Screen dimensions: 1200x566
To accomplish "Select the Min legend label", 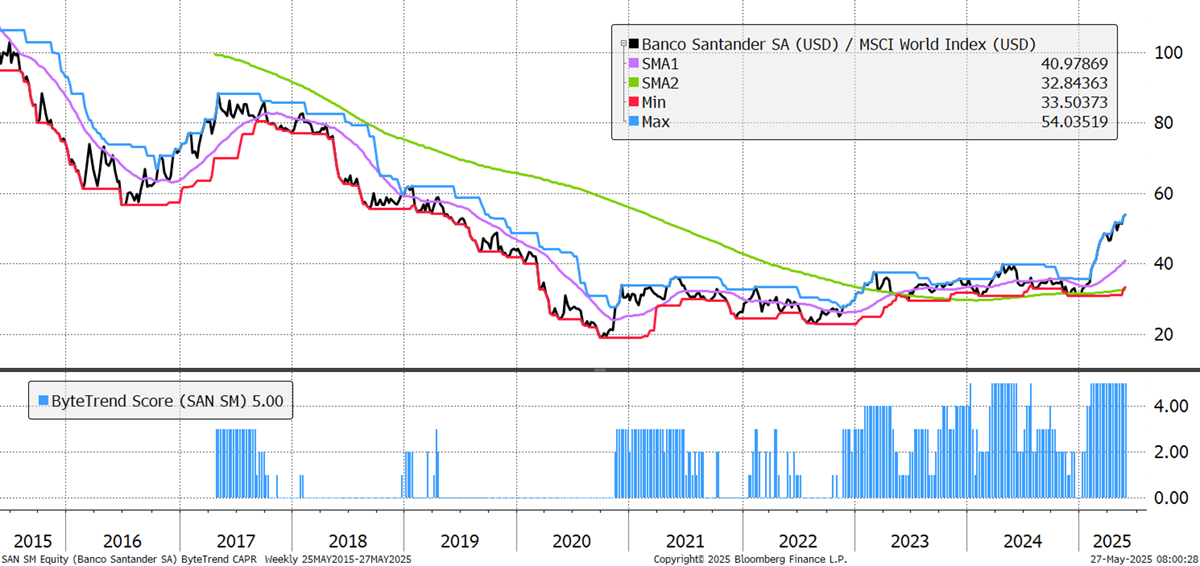I will 653,102.
